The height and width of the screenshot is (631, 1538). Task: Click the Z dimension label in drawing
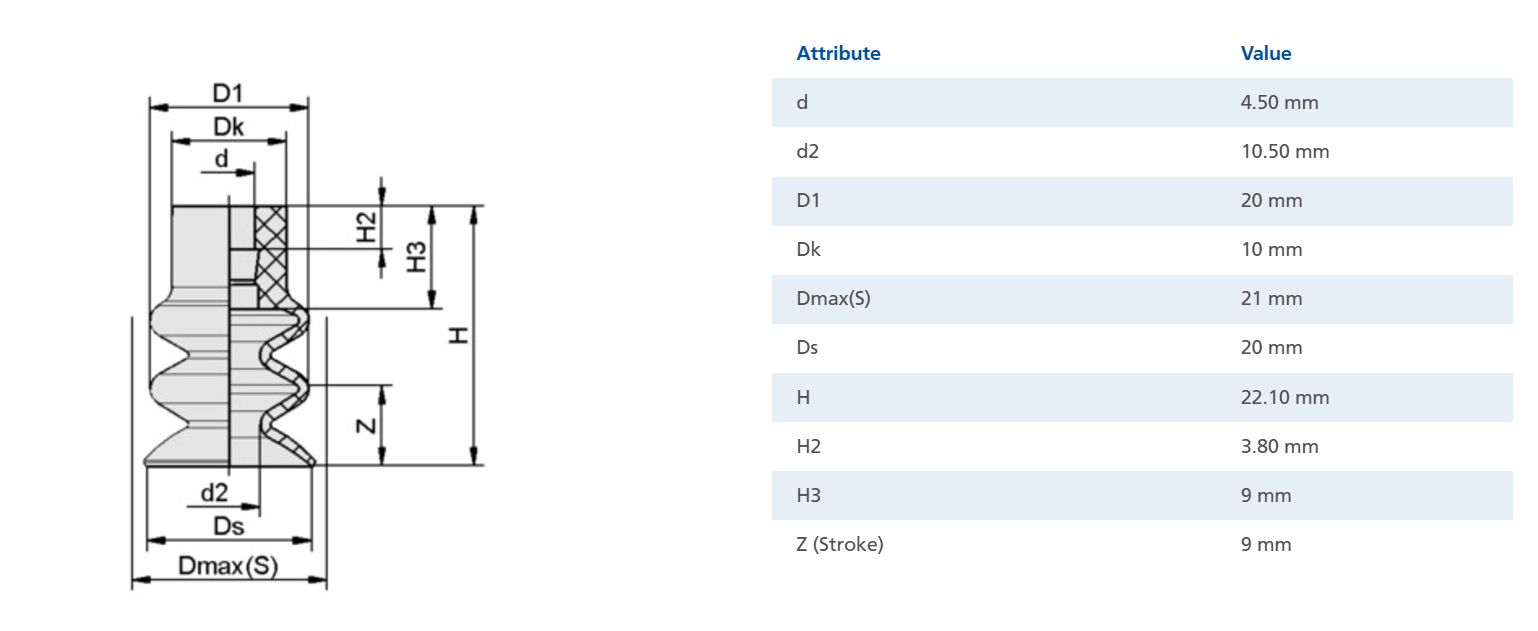point(367,425)
